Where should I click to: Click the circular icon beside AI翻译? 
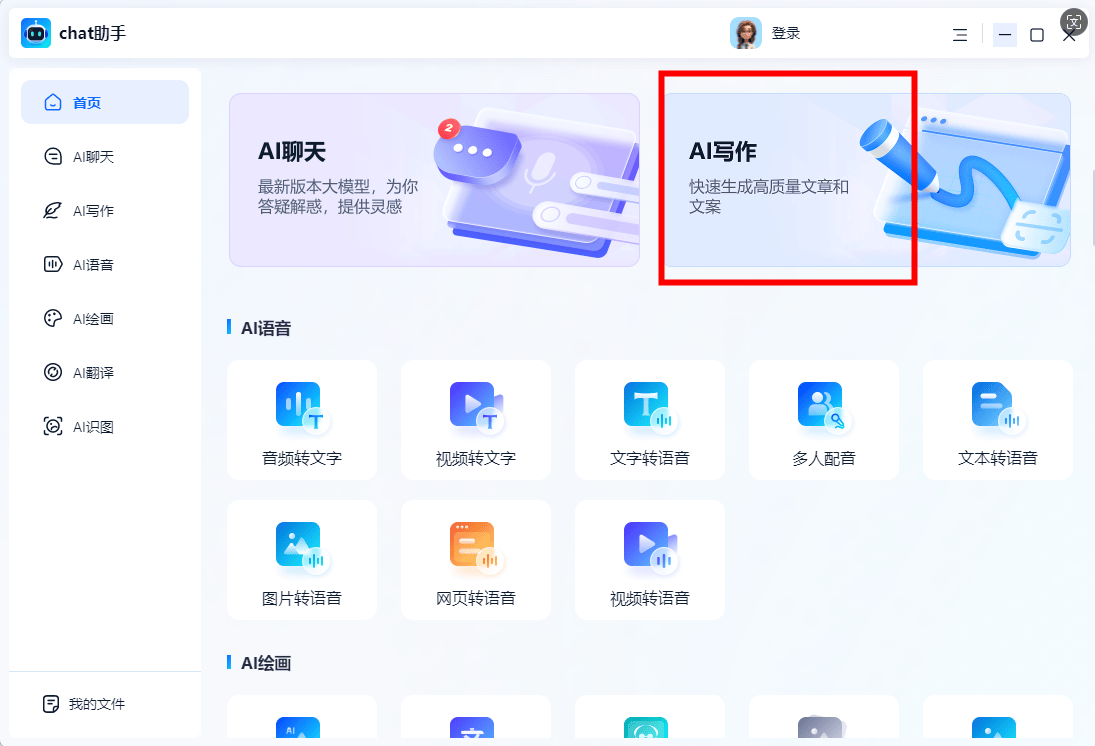click(x=53, y=372)
